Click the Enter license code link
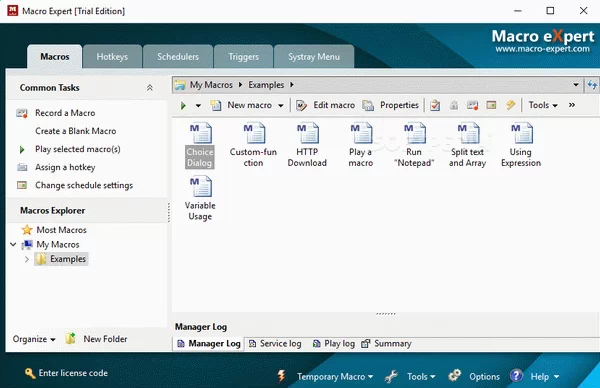Viewport: 600px width, 388px height. [73, 373]
